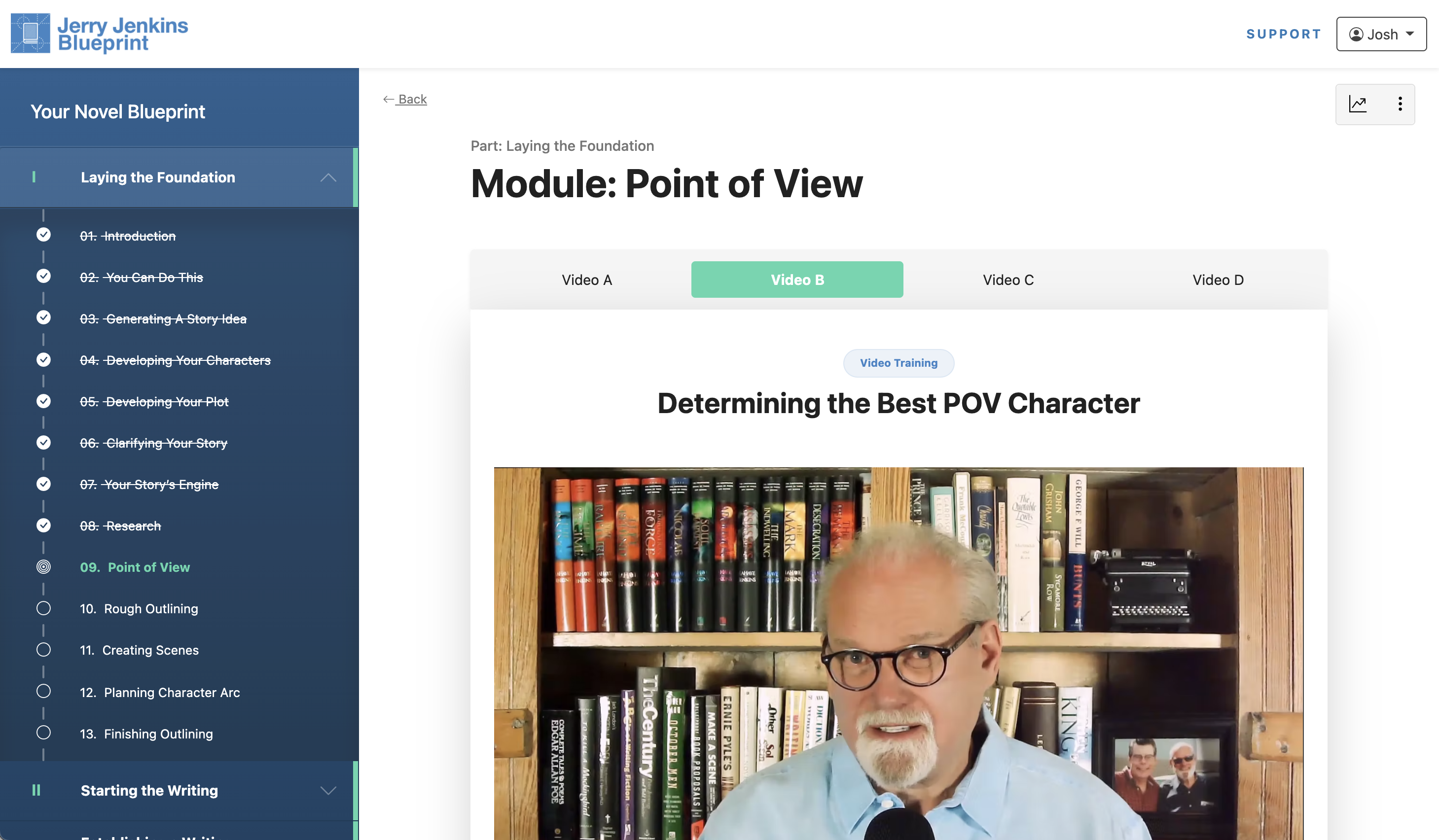Open the three-dot more options menu
This screenshot has height=840, width=1439.
tap(1400, 104)
